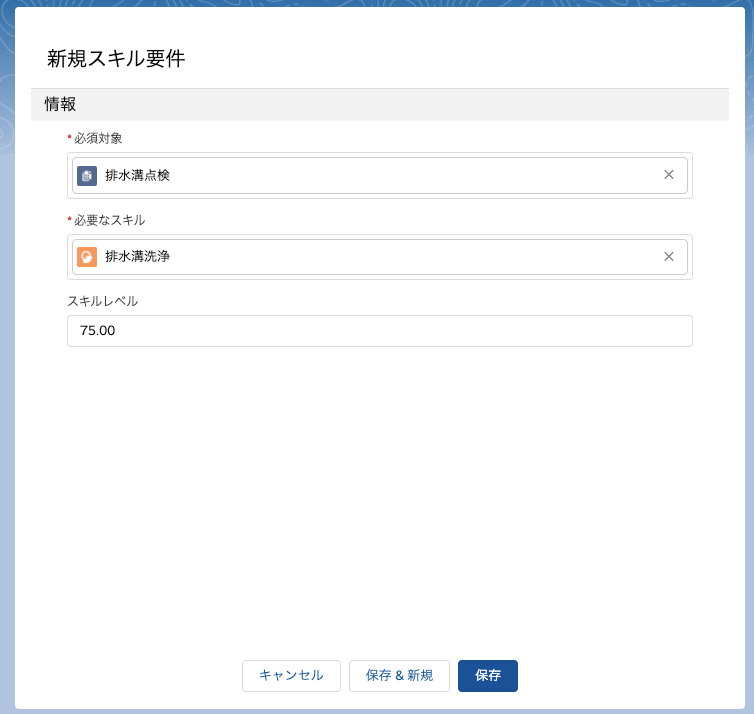
Task: Click the 排水溝洗浄 lookup text
Action: point(138,257)
